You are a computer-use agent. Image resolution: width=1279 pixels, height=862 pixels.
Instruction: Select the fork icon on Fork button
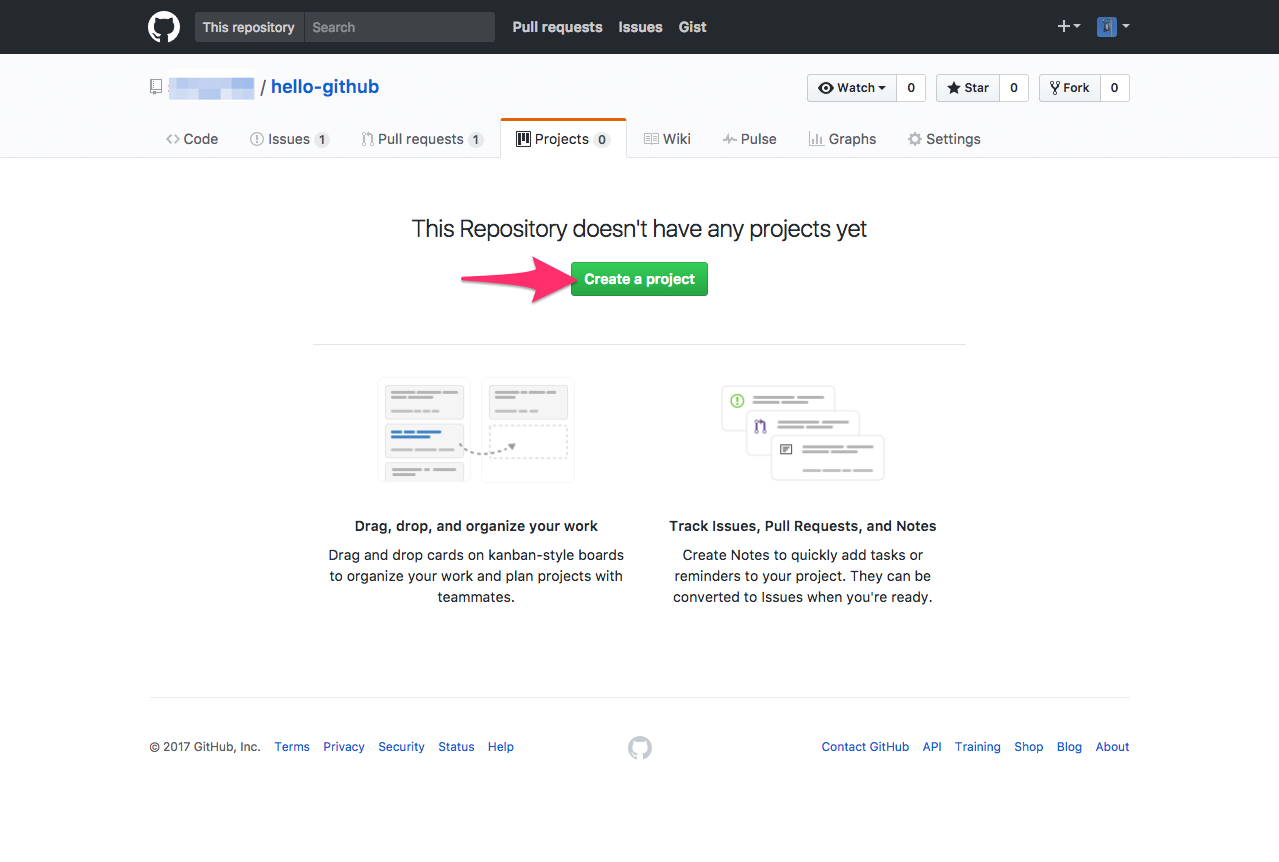point(1053,87)
